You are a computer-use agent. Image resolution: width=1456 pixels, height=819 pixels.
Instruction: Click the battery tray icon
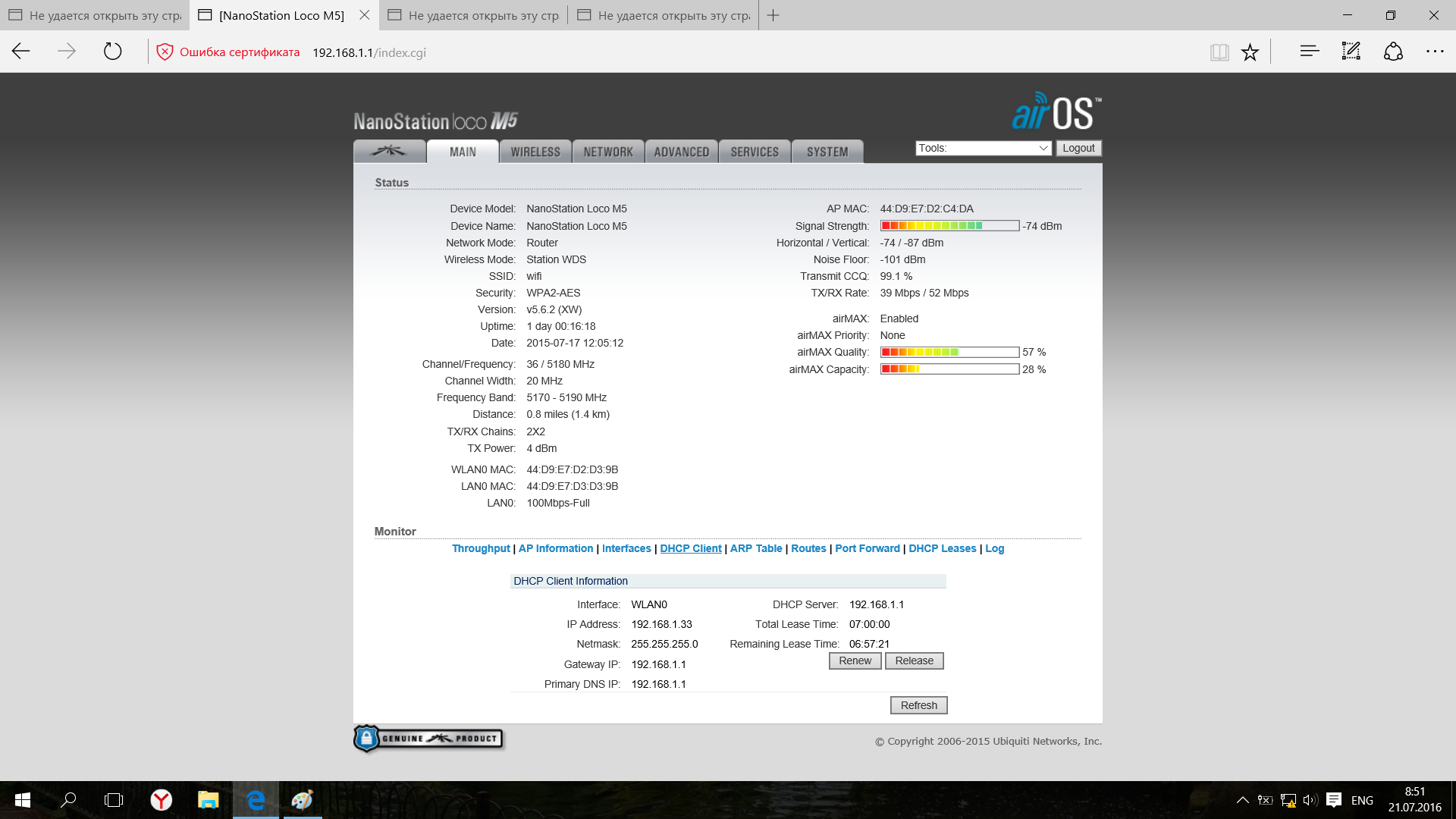1265,800
